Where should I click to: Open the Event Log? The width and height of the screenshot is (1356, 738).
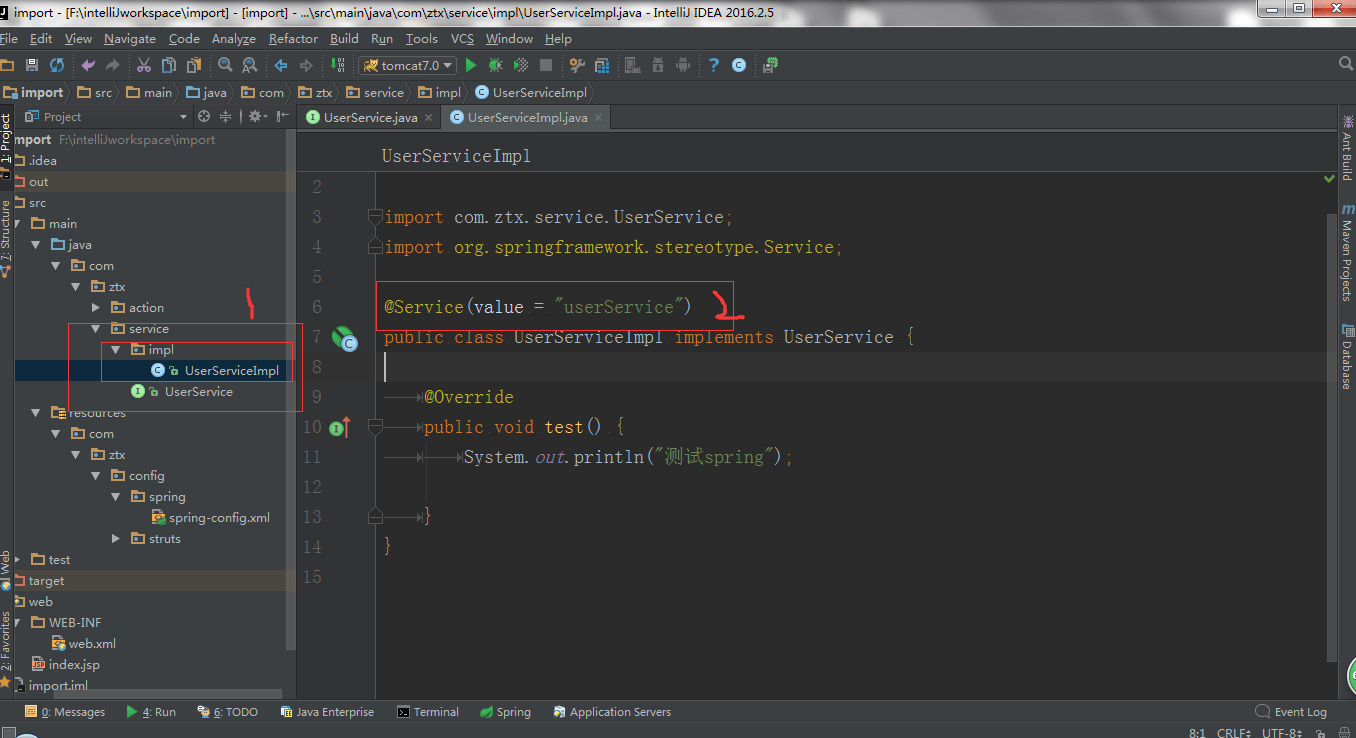coord(1291,712)
